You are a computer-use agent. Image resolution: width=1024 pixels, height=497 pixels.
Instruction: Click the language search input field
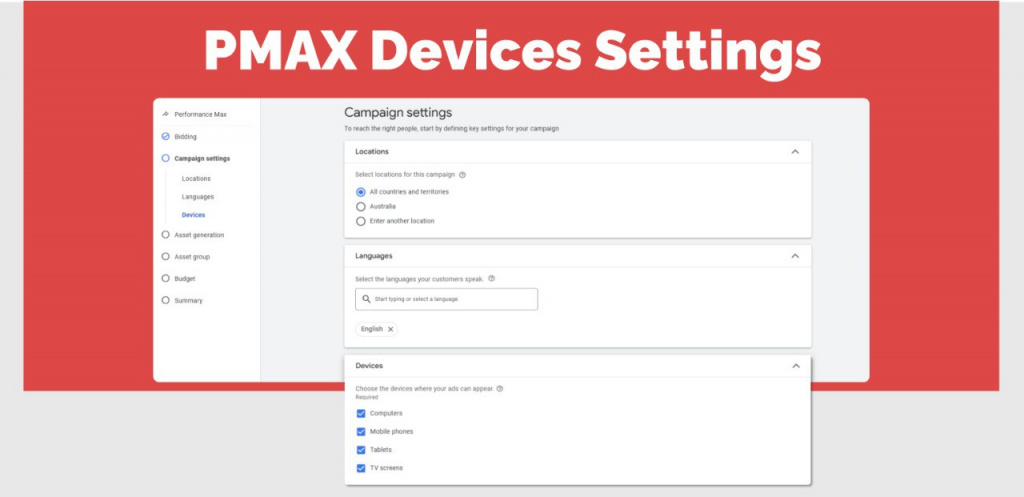tap(447, 299)
